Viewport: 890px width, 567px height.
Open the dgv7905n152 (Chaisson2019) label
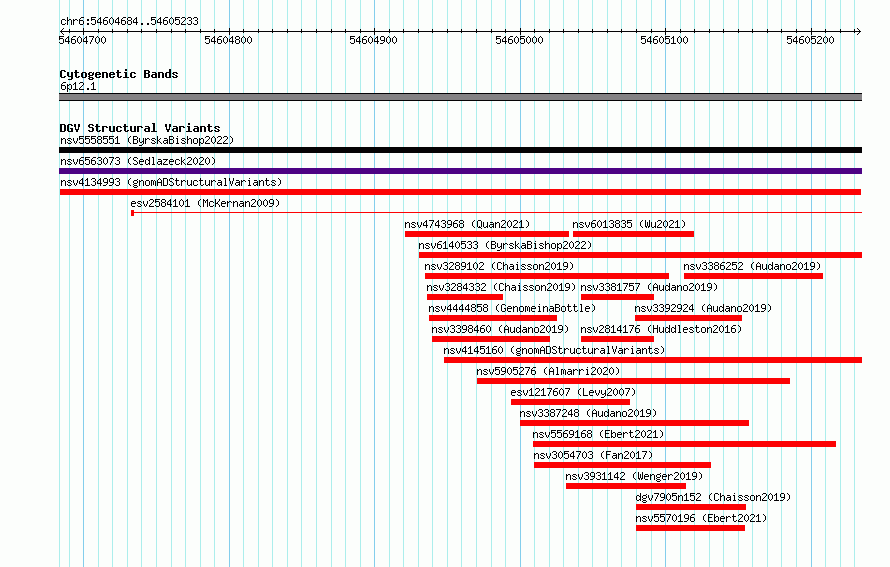pos(713,497)
